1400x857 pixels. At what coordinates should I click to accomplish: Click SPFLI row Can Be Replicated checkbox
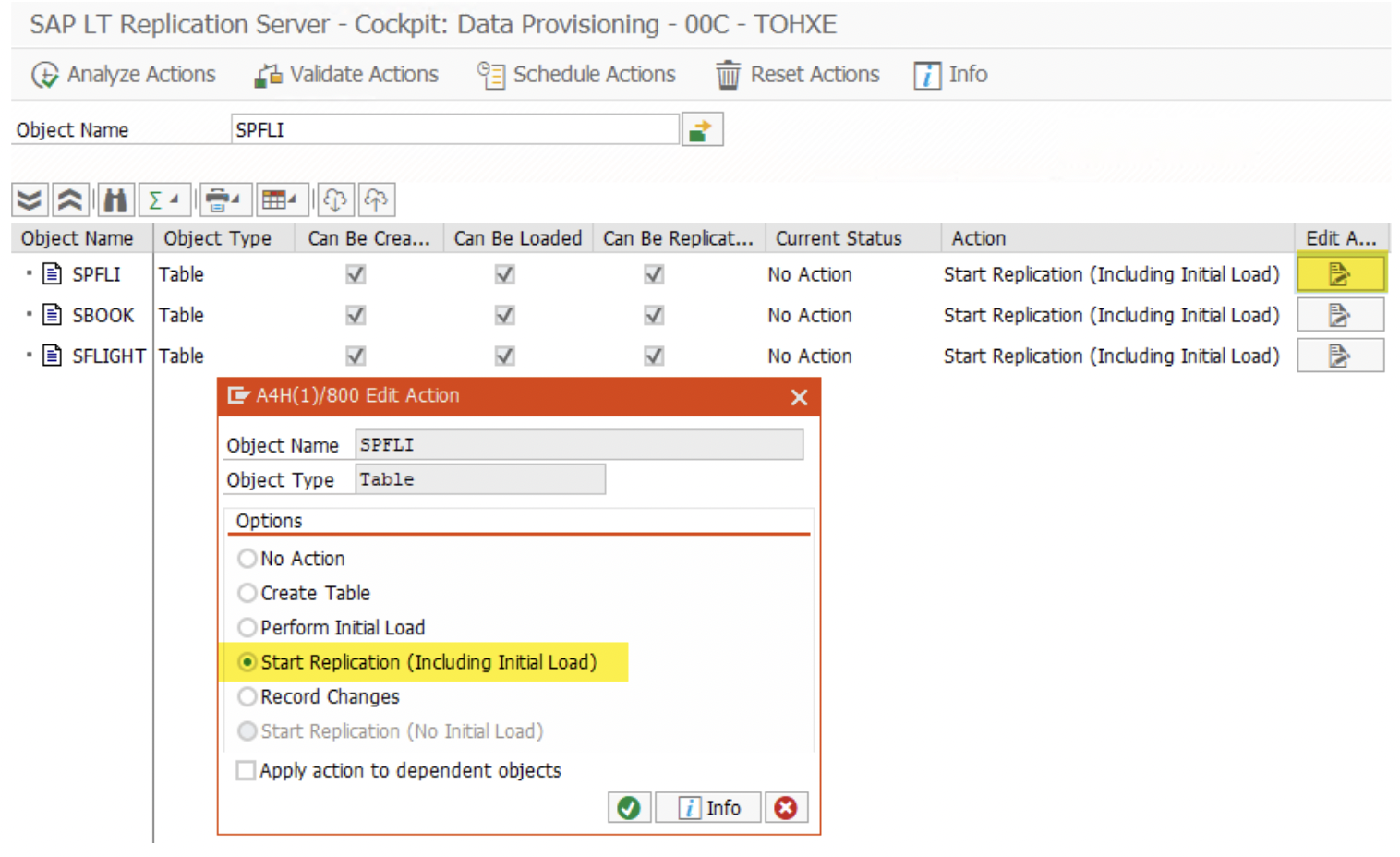654,274
